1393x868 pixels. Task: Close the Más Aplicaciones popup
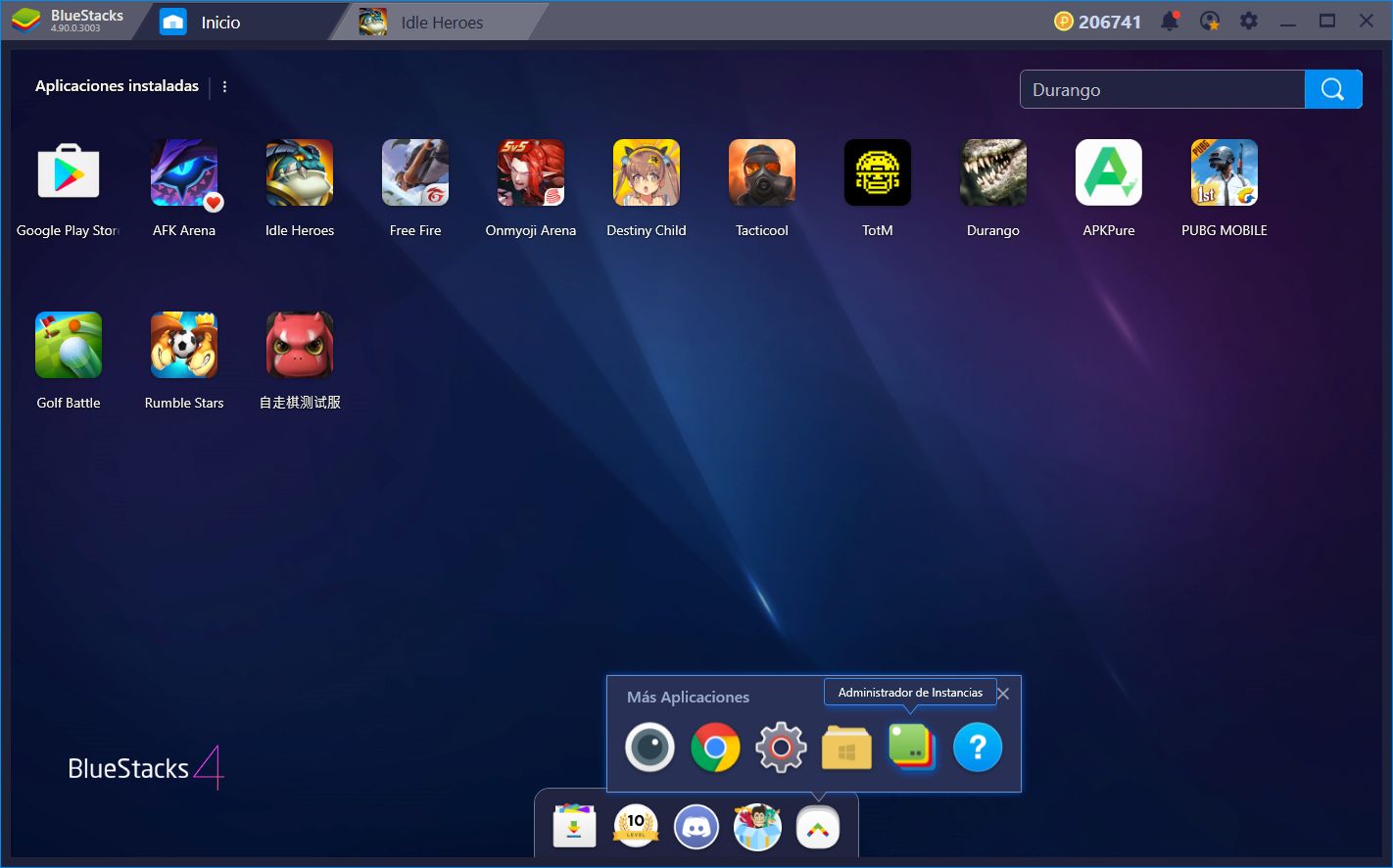point(1003,694)
